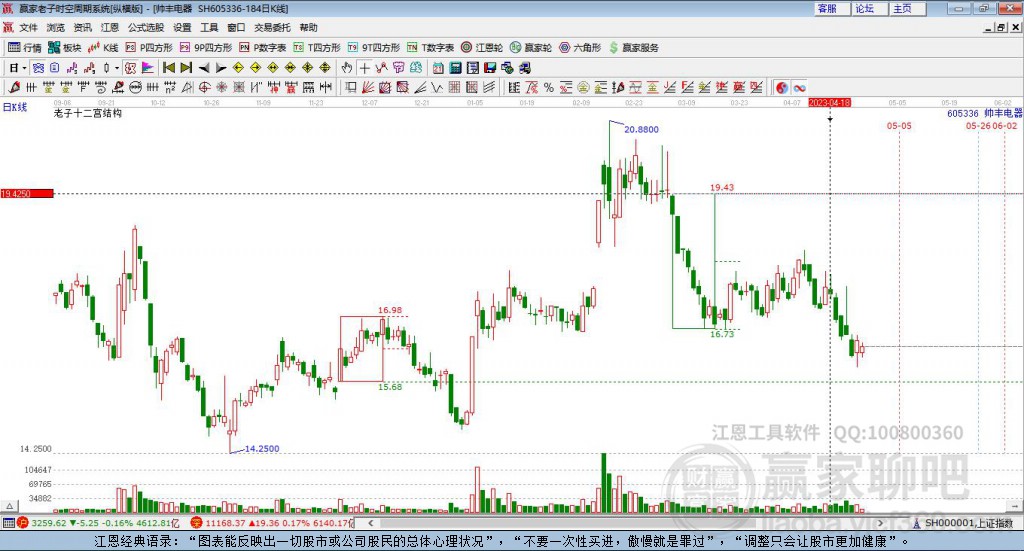The image size is (1024, 551).
Task: Expand the 日 period dropdown arrow
Action: 24,68
